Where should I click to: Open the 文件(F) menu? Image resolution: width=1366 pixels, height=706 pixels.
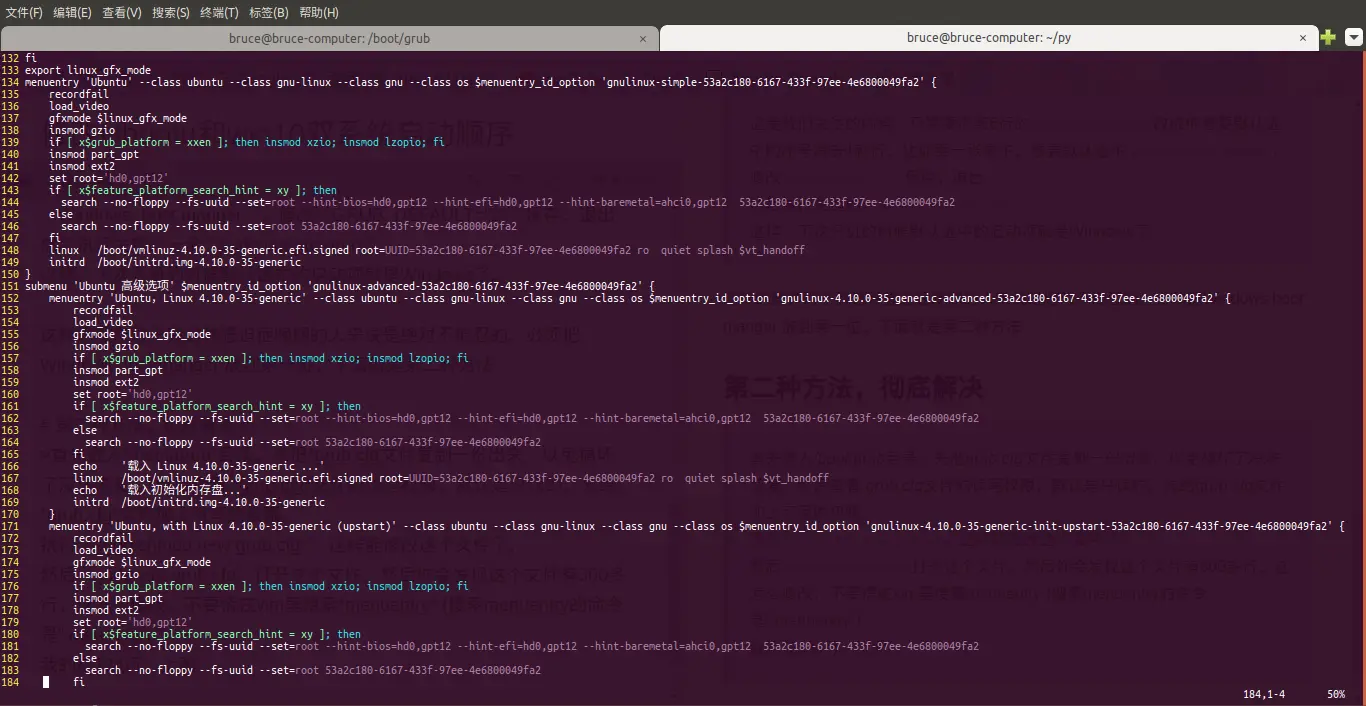24,12
